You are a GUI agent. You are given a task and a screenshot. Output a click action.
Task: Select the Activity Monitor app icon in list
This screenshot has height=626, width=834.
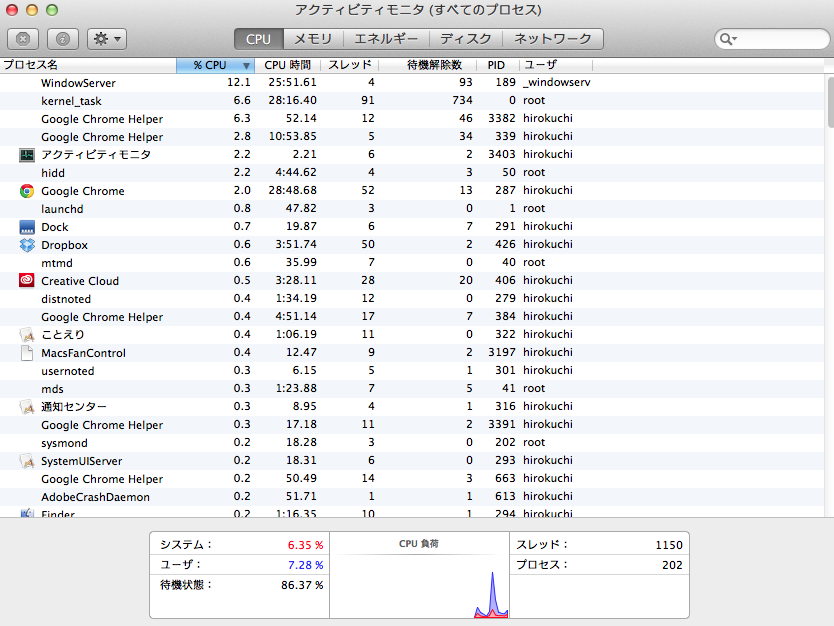point(27,155)
